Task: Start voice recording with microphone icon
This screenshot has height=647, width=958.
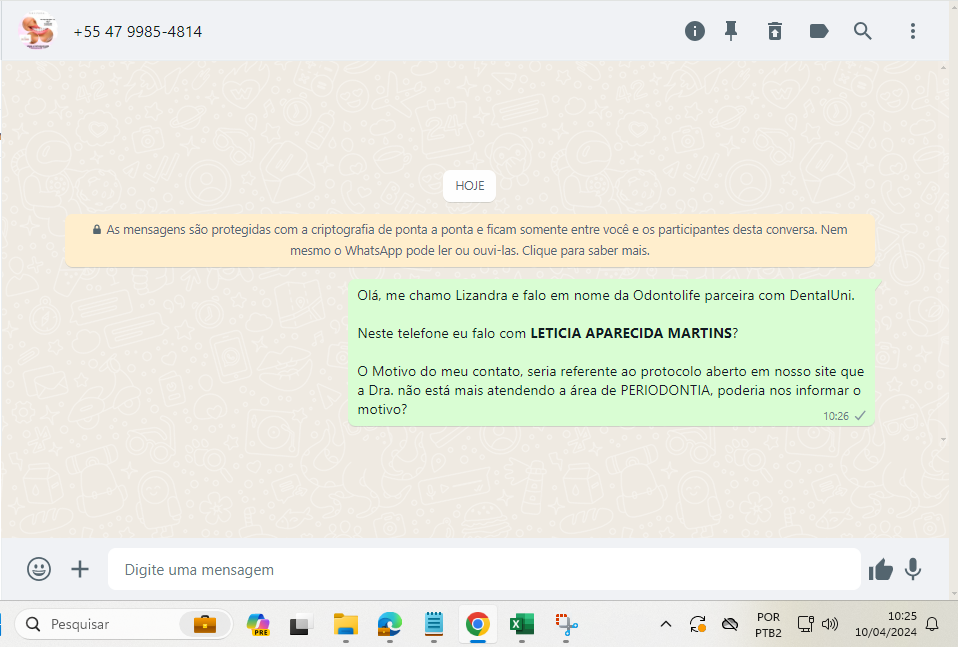Action: coord(913,569)
